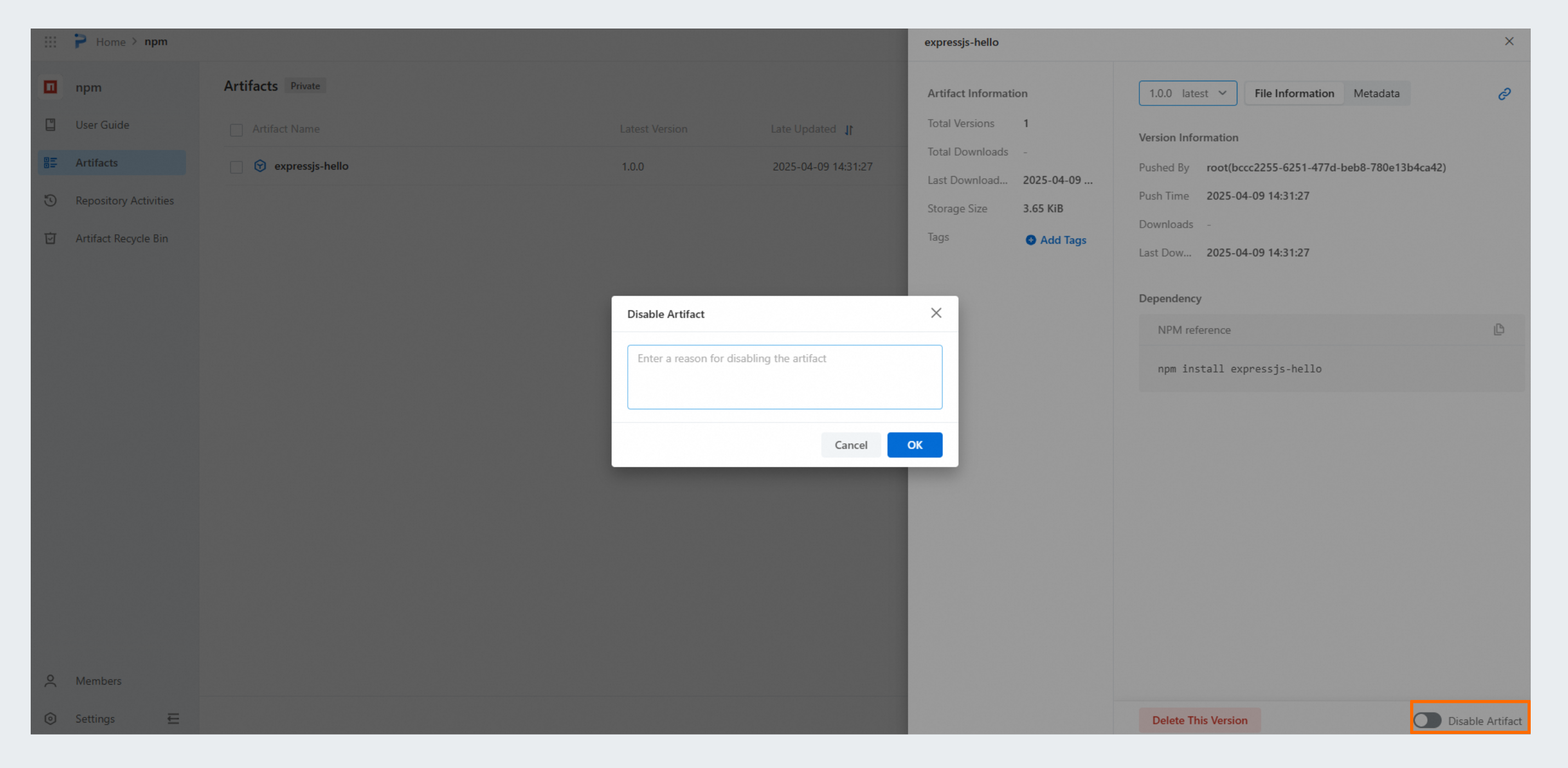The height and width of the screenshot is (768, 1568).
Task: Click the app grid launcher icon
Action: [50, 42]
